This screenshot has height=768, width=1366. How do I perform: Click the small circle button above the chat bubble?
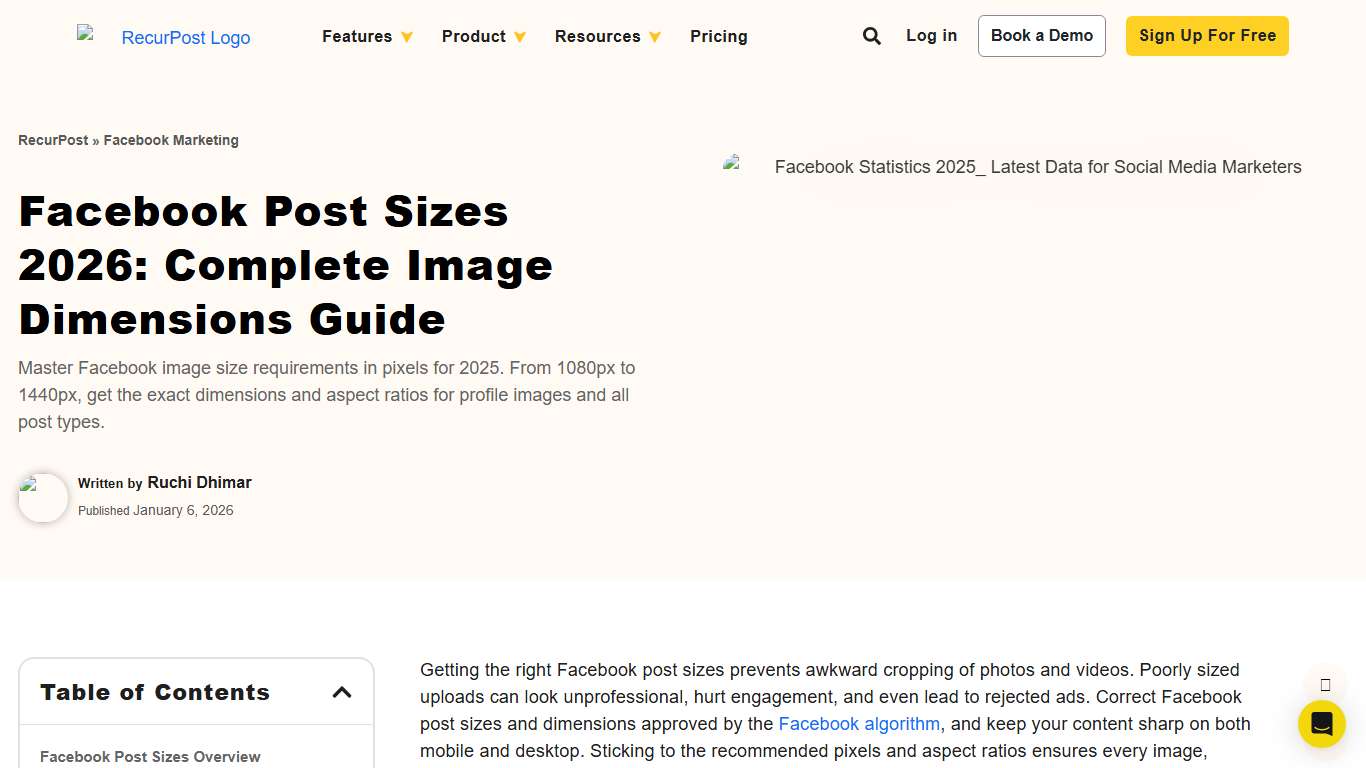tap(1324, 684)
